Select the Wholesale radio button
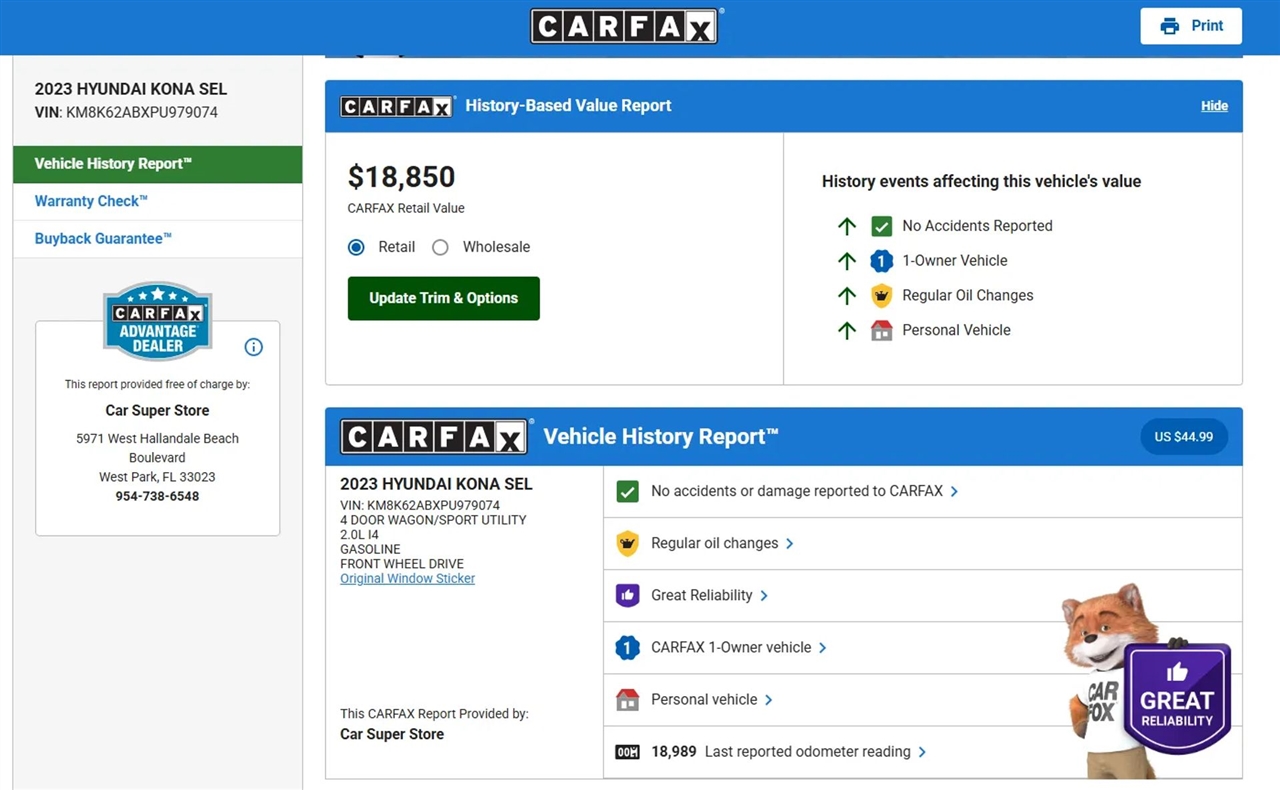 [x=440, y=247]
